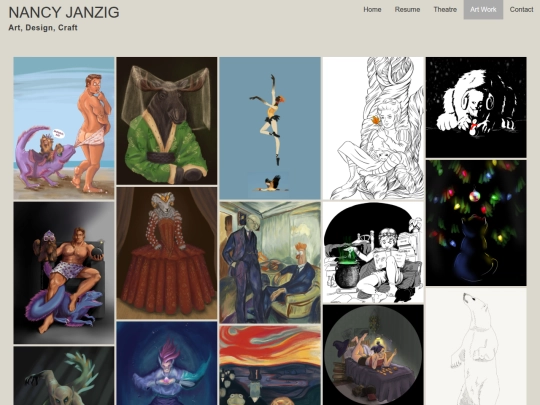Open the ram in red Elizabethan gown
540x405 pixels.
pos(167,253)
